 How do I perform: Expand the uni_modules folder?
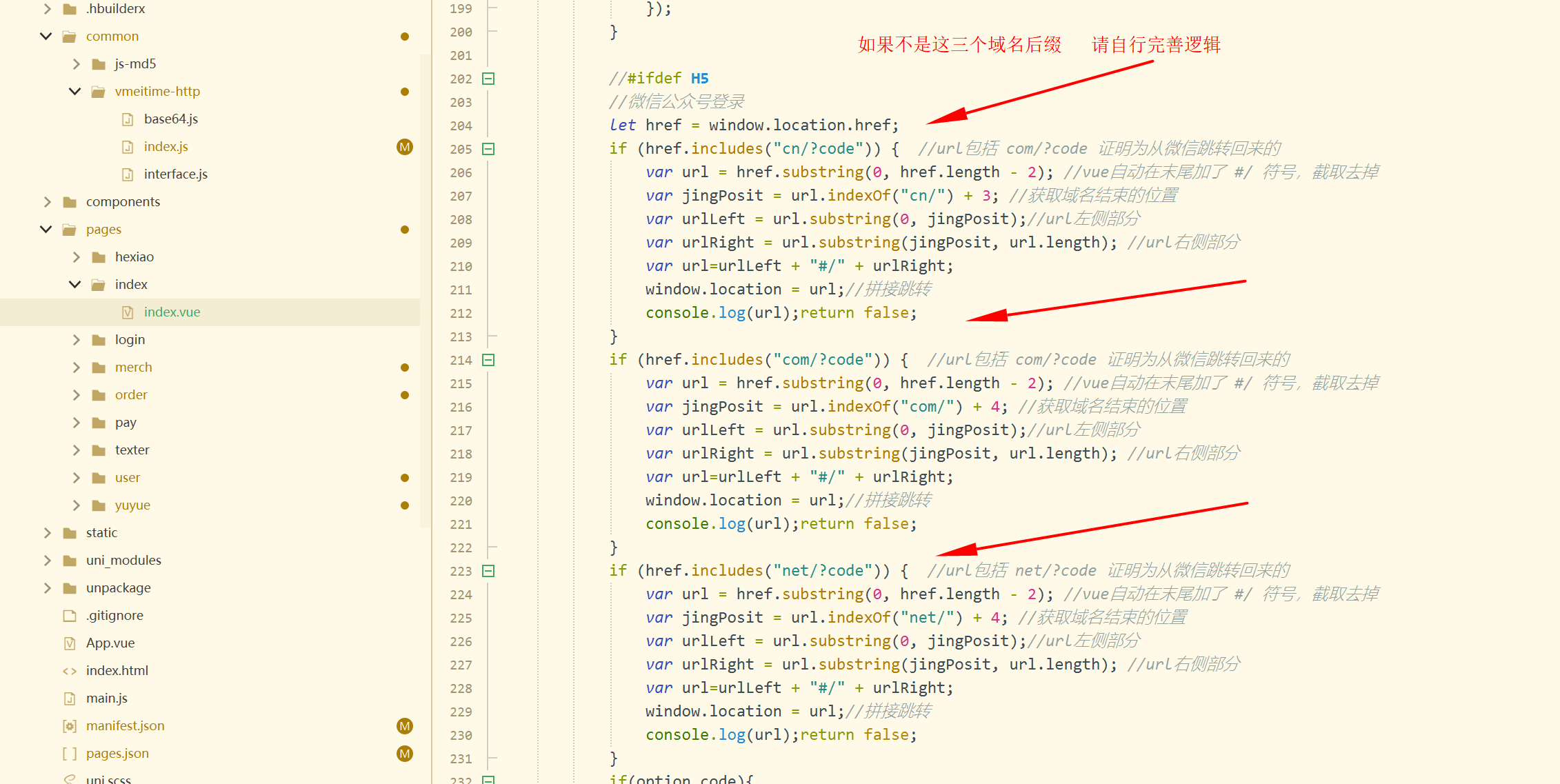(47, 561)
